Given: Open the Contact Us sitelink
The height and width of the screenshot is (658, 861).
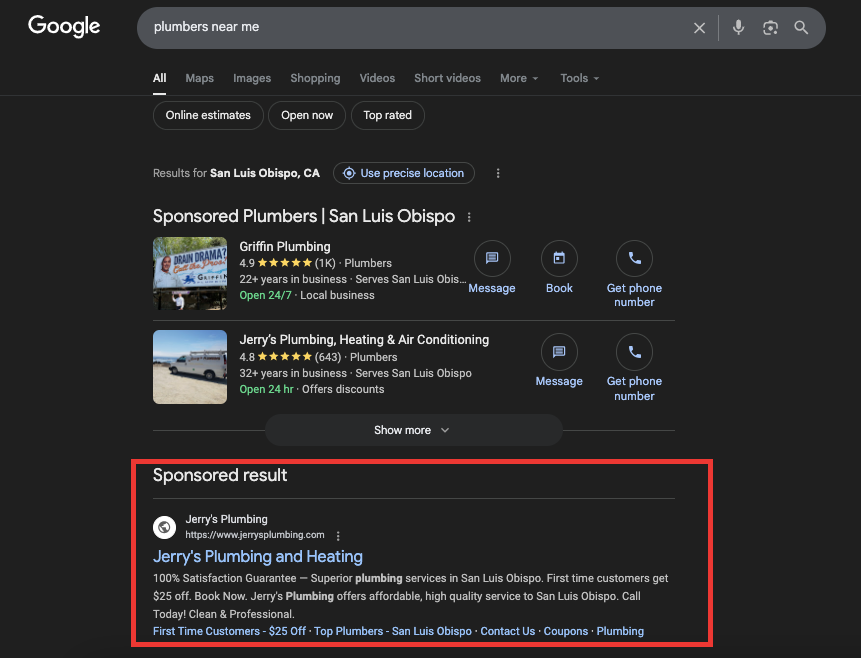Looking at the screenshot, I should click(508, 631).
